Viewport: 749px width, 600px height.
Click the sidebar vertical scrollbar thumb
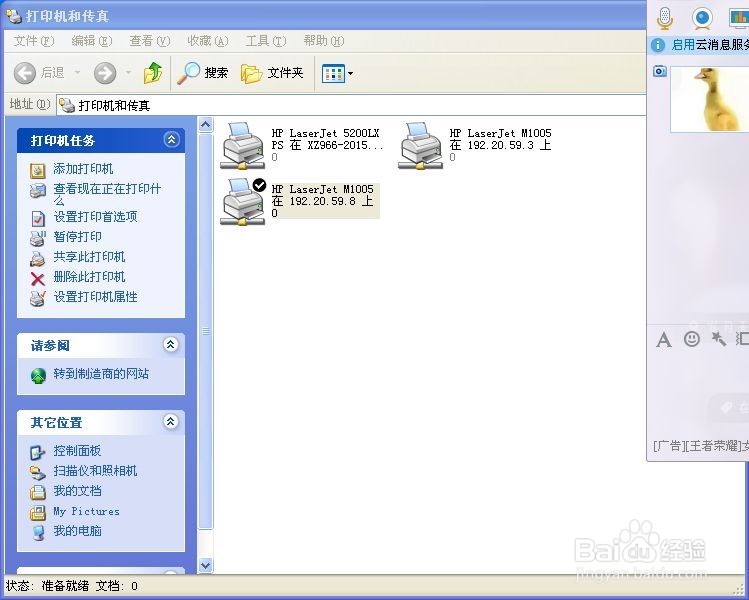point(205,331)
